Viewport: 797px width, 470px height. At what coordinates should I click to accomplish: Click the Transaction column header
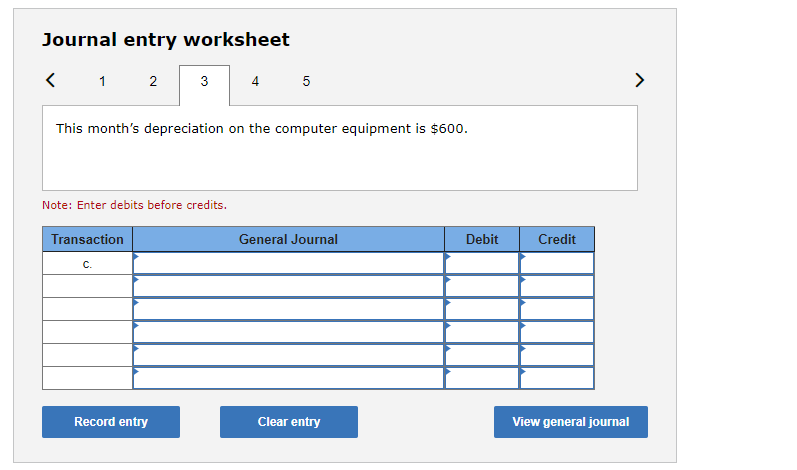[87, 239]
